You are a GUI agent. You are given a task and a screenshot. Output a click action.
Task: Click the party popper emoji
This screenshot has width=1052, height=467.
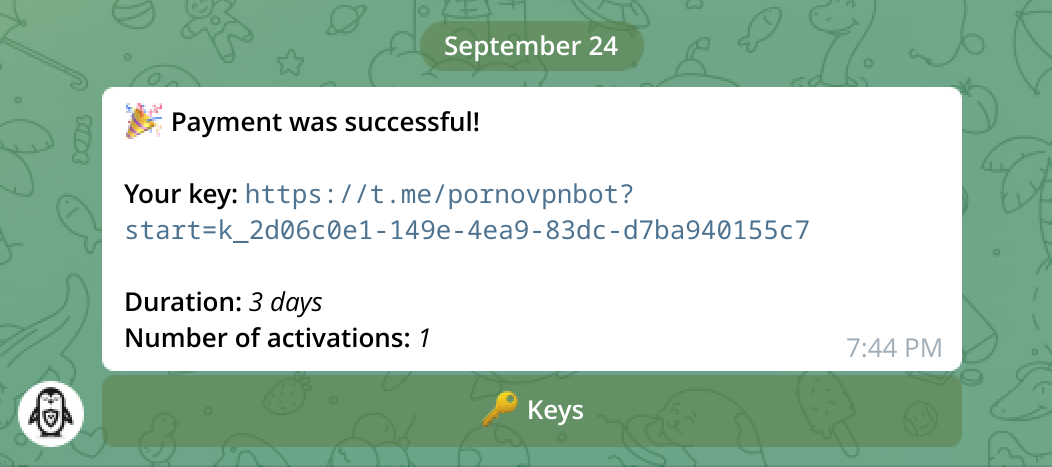tap(143, 122)
